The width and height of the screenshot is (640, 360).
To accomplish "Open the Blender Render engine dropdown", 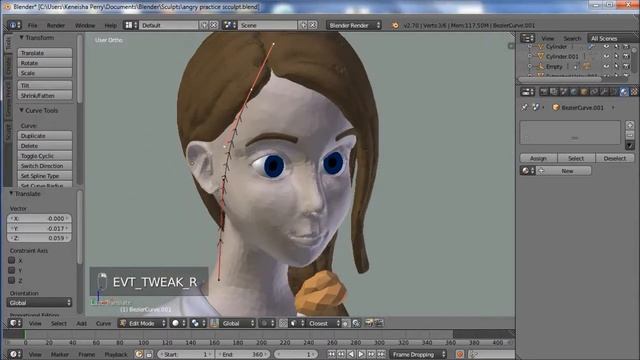I will tap(354, 25).
